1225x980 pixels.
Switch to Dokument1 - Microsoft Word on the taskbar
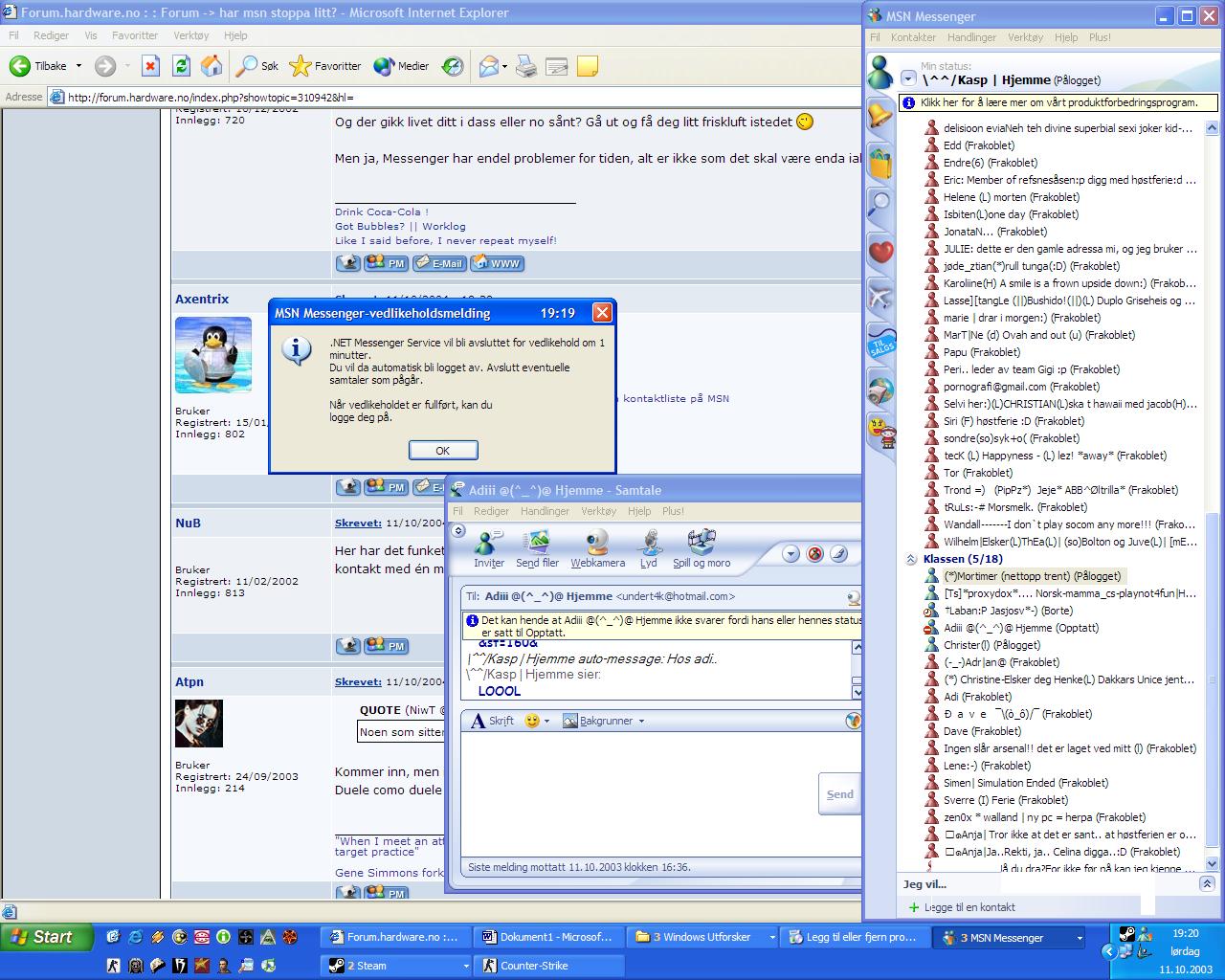click(547, 937)
